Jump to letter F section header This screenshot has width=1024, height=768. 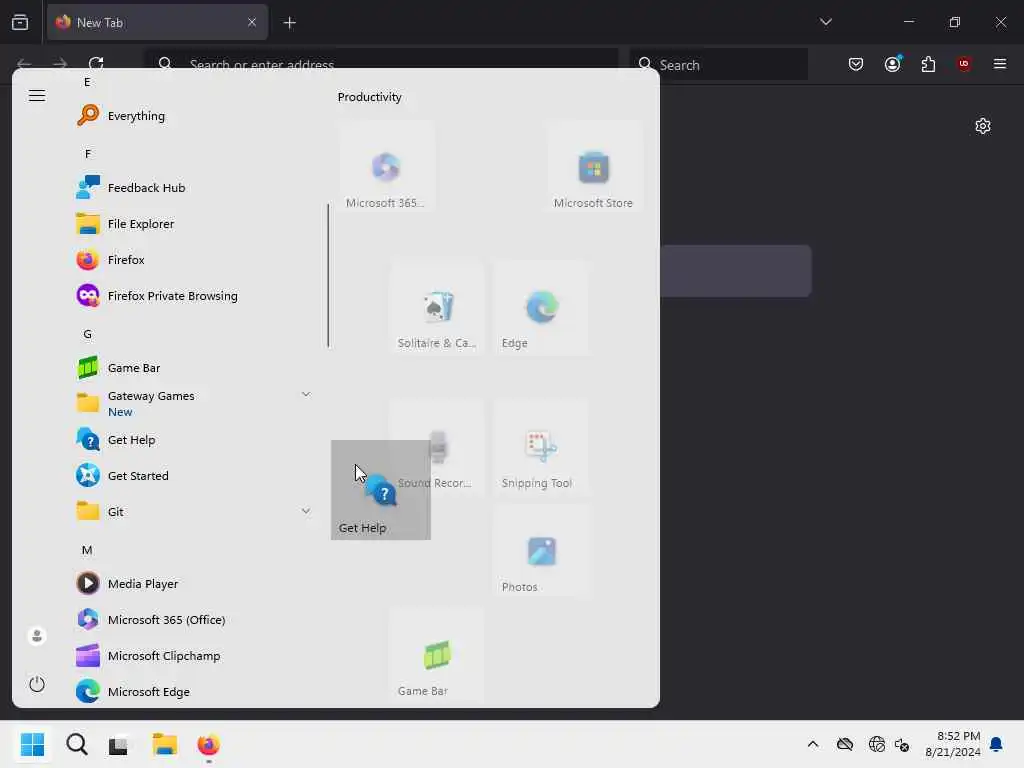88,153
